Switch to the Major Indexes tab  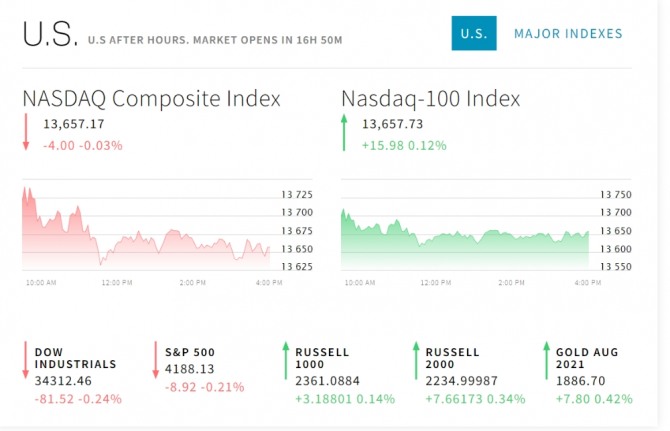[568, 34]
